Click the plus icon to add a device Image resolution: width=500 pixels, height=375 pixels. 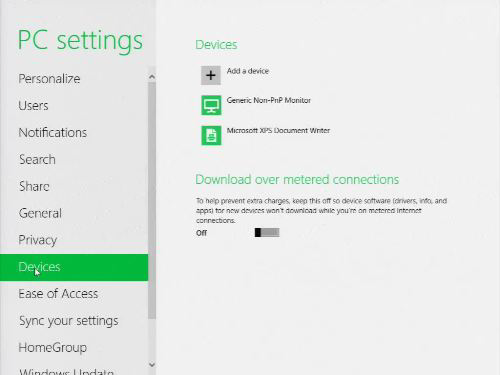(211, 75)
